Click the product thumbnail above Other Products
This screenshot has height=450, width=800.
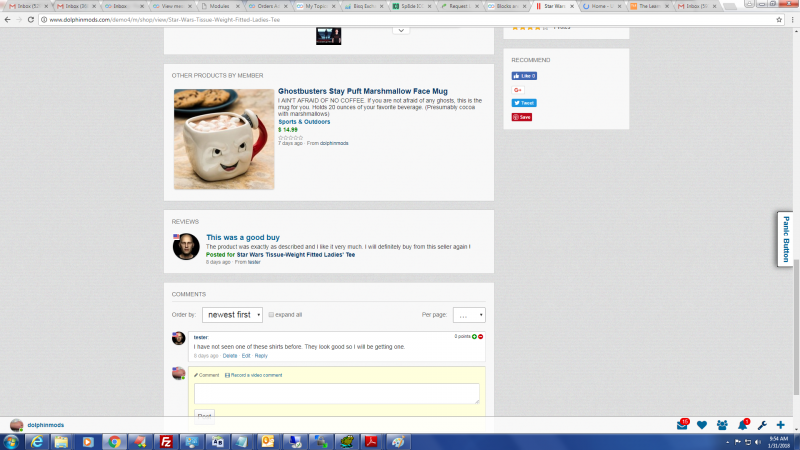click(x=329, y=36)
